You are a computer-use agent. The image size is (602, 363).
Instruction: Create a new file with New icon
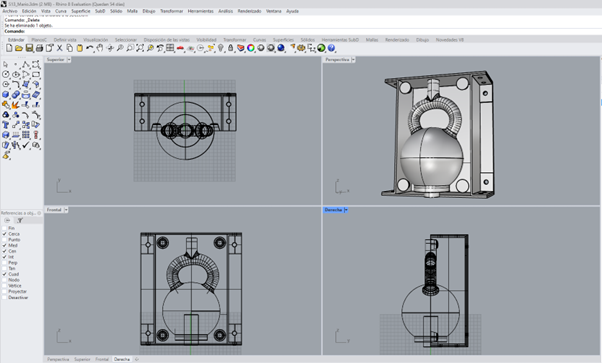(9, 48)
